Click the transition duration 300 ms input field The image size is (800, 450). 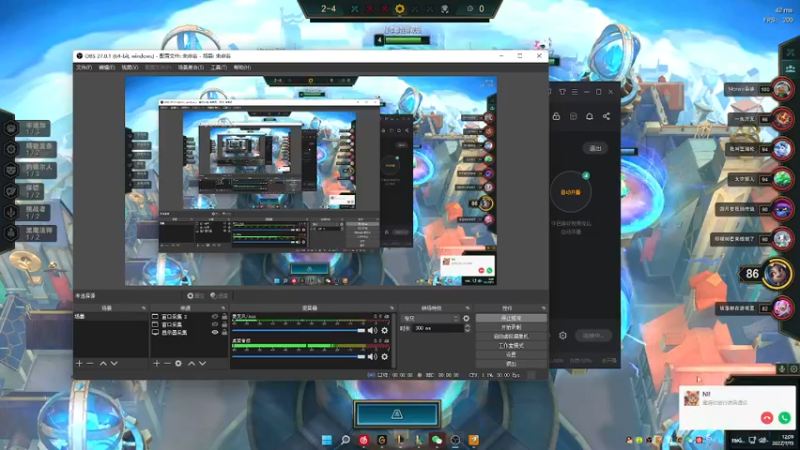coord(438,329)
